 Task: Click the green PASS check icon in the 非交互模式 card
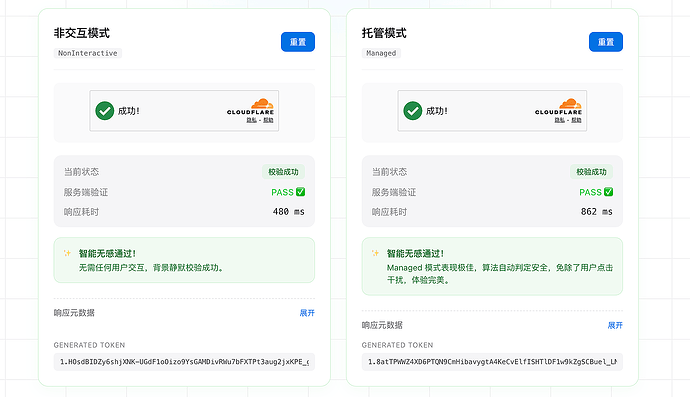coord(301,192)
